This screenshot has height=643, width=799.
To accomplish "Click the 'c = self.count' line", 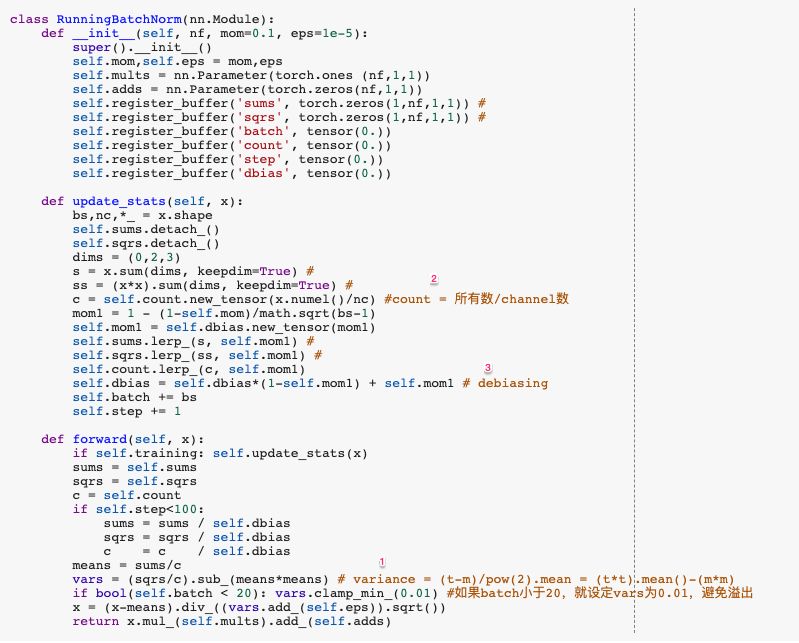I will [x=126, y=496].
